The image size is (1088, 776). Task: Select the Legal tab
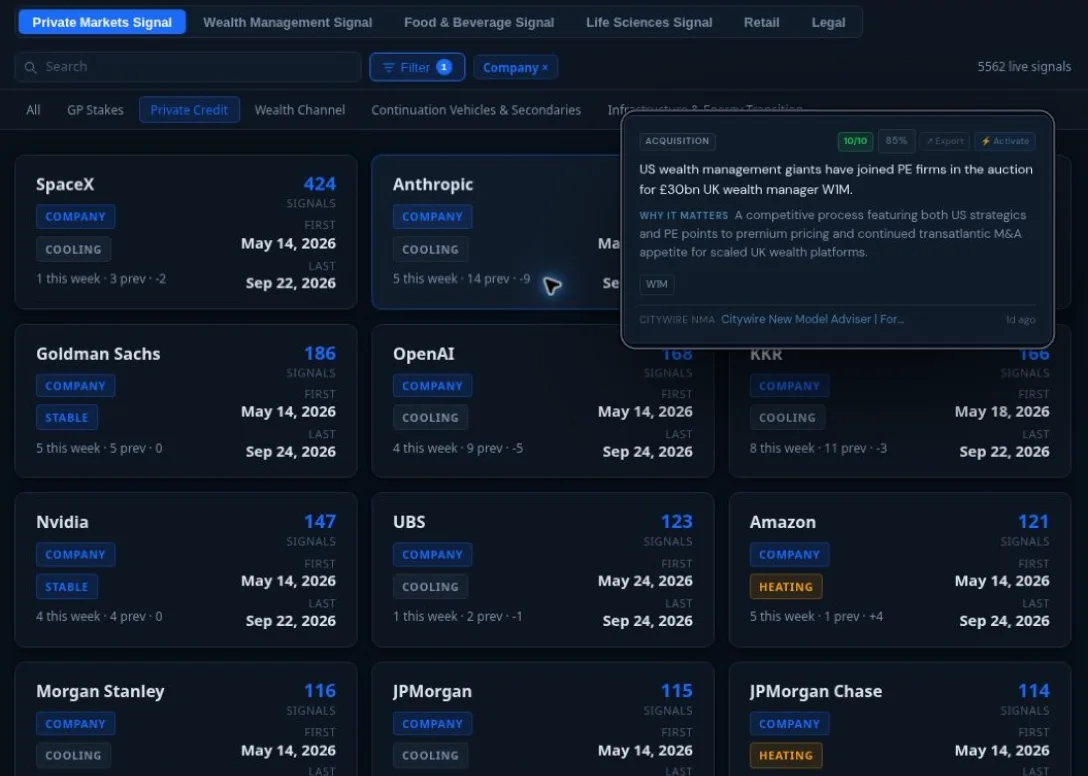click(828, 22)
